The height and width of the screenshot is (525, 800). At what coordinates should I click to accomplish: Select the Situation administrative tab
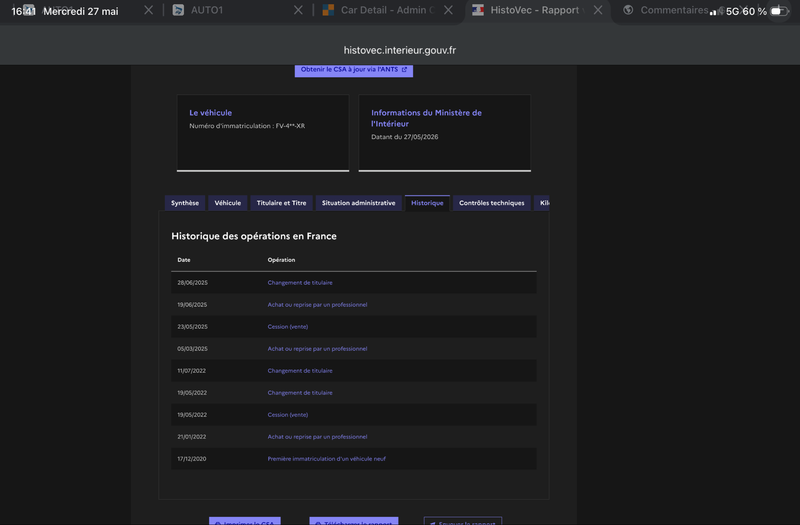(x=358, y=203)
